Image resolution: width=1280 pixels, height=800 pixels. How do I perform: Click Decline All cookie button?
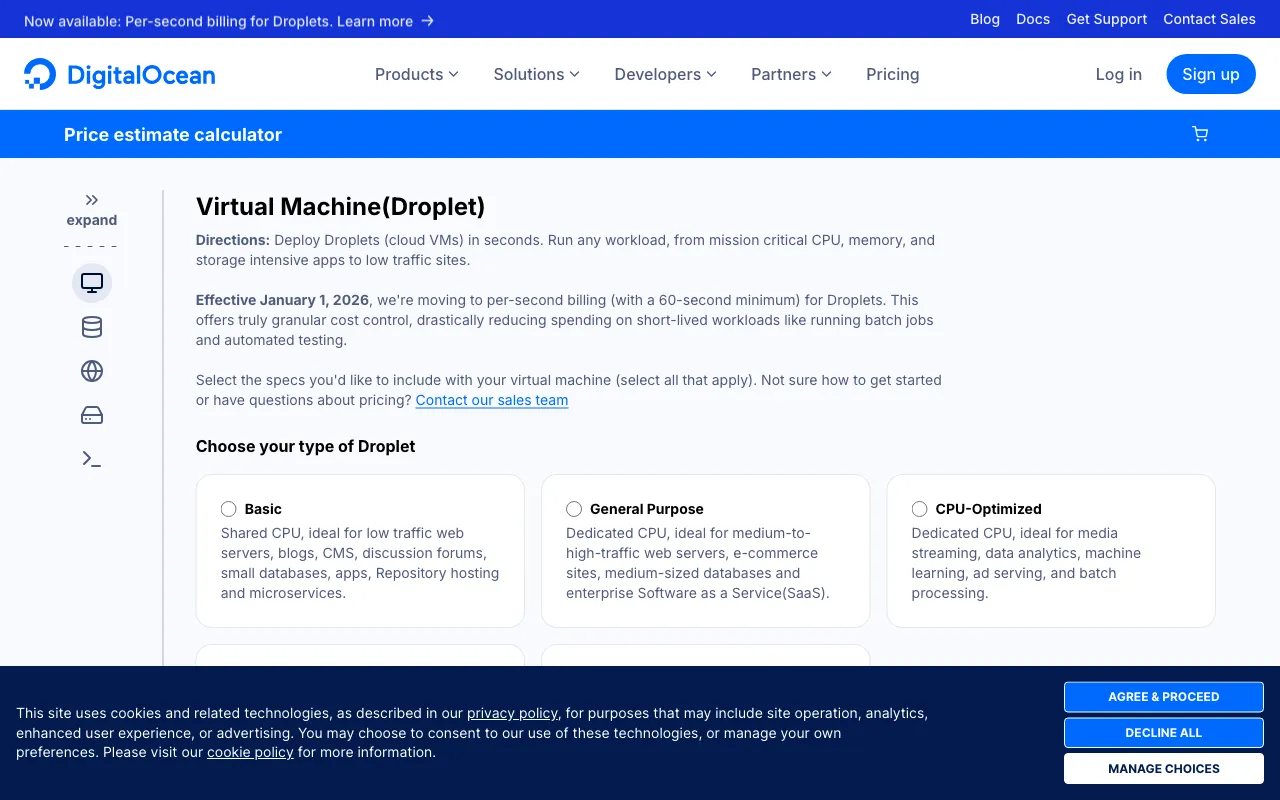click(1164, 733)
